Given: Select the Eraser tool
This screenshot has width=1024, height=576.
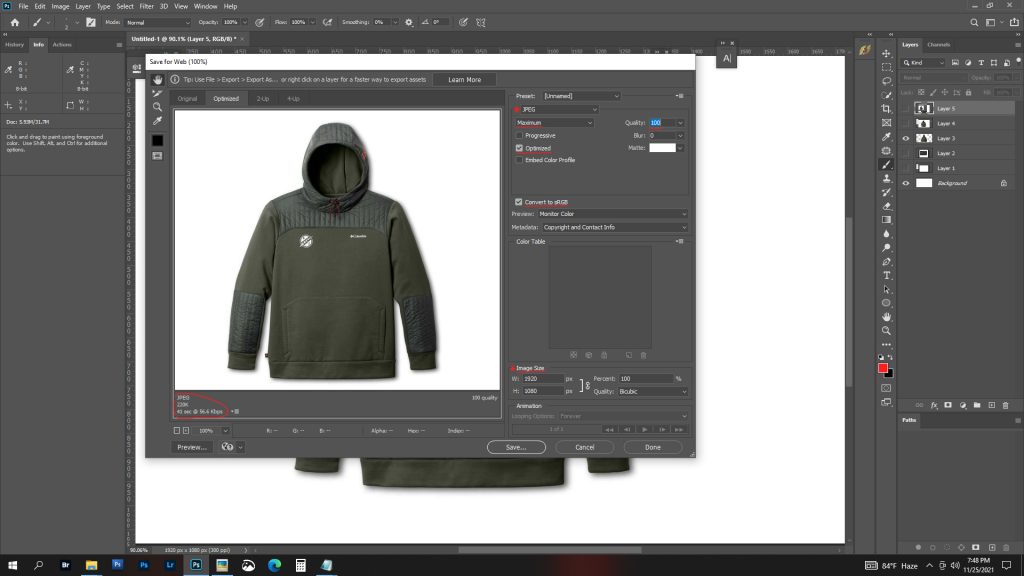Looking at the screenshot, I should click(886, 206).
